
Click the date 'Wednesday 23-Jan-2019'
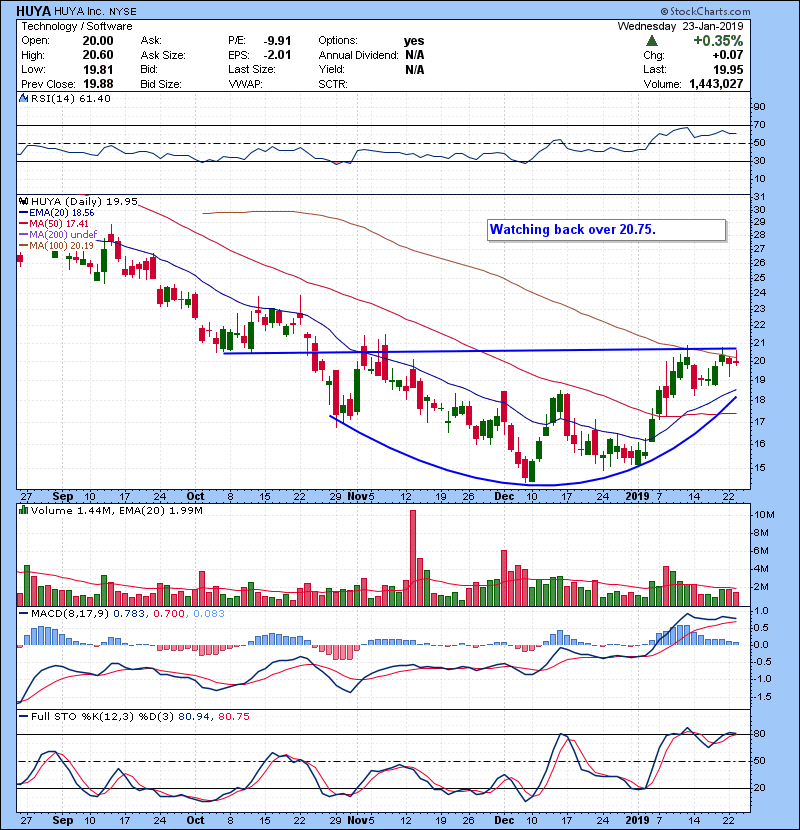click(x=680, y=26)
